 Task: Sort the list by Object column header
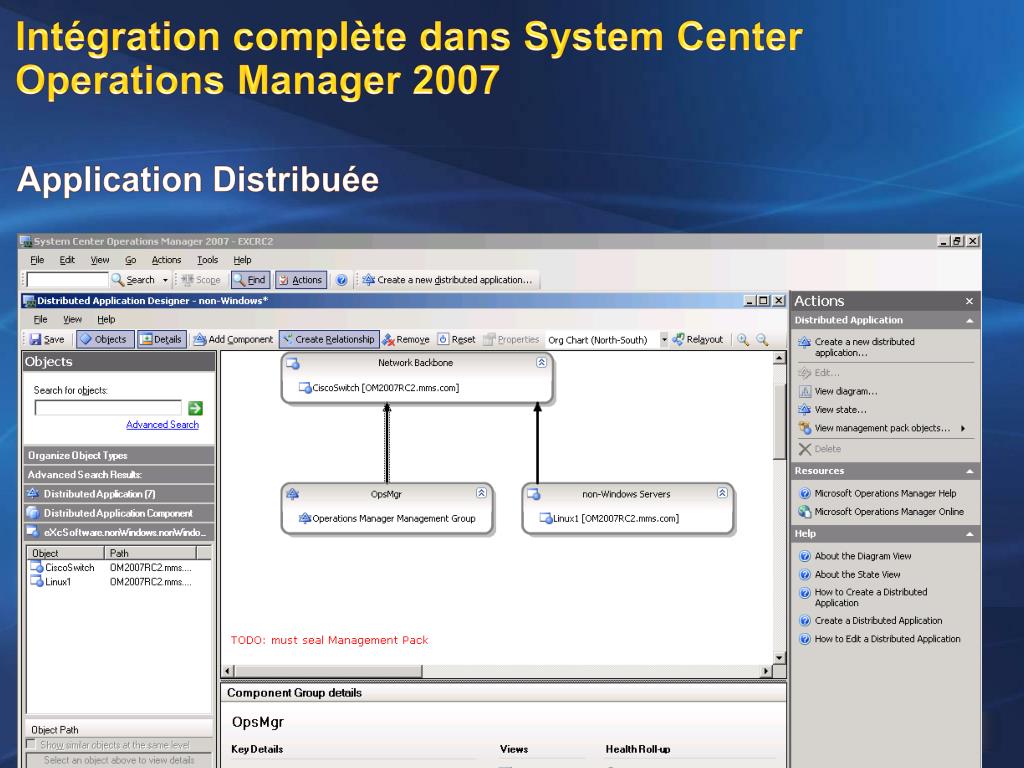[x=65, y=553]
